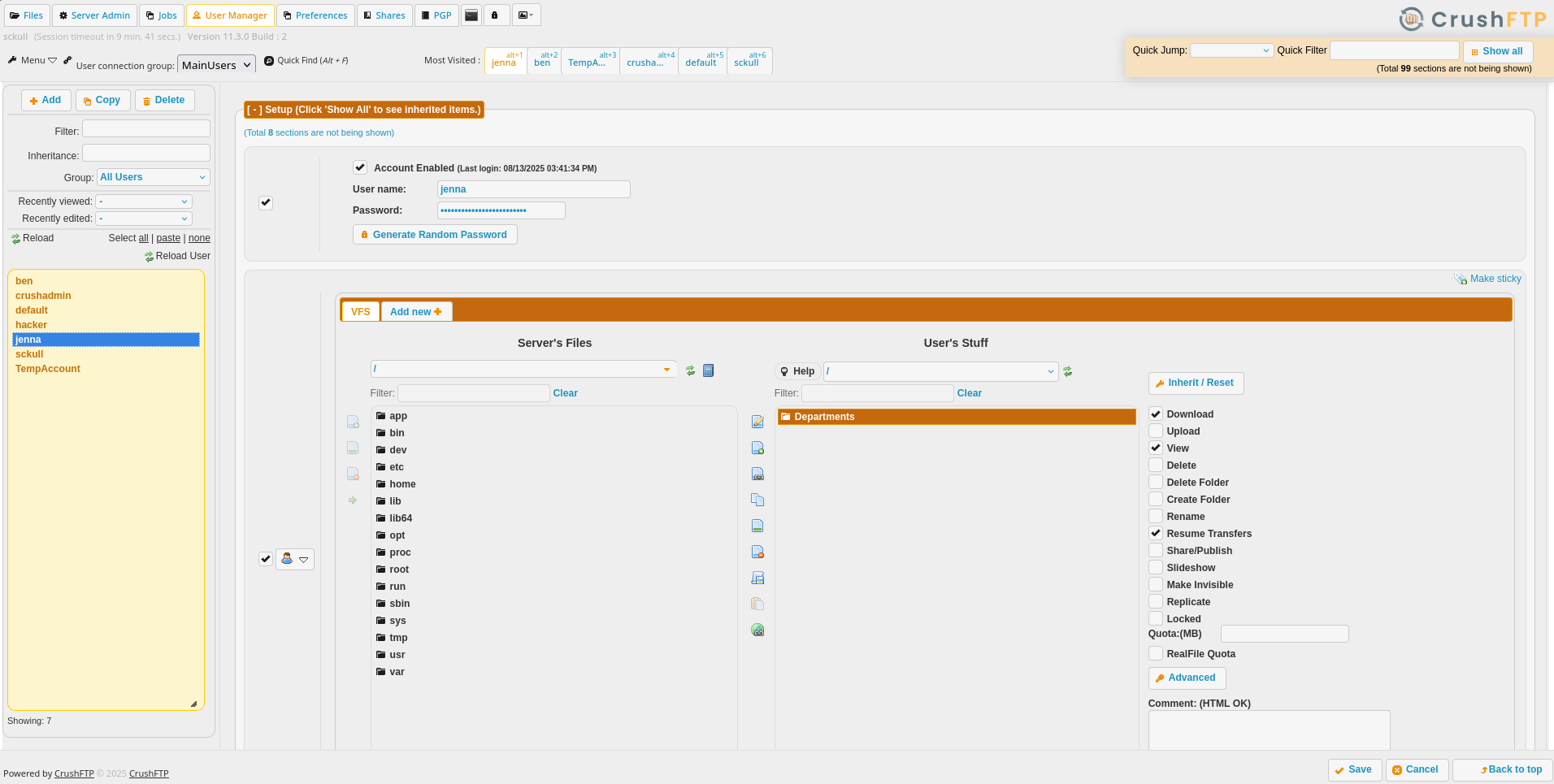This screenshot has height=784, width=1554.
Task: Expand the Group All Users dropdown
Action: pyautogui.click(x=153, y=177)
